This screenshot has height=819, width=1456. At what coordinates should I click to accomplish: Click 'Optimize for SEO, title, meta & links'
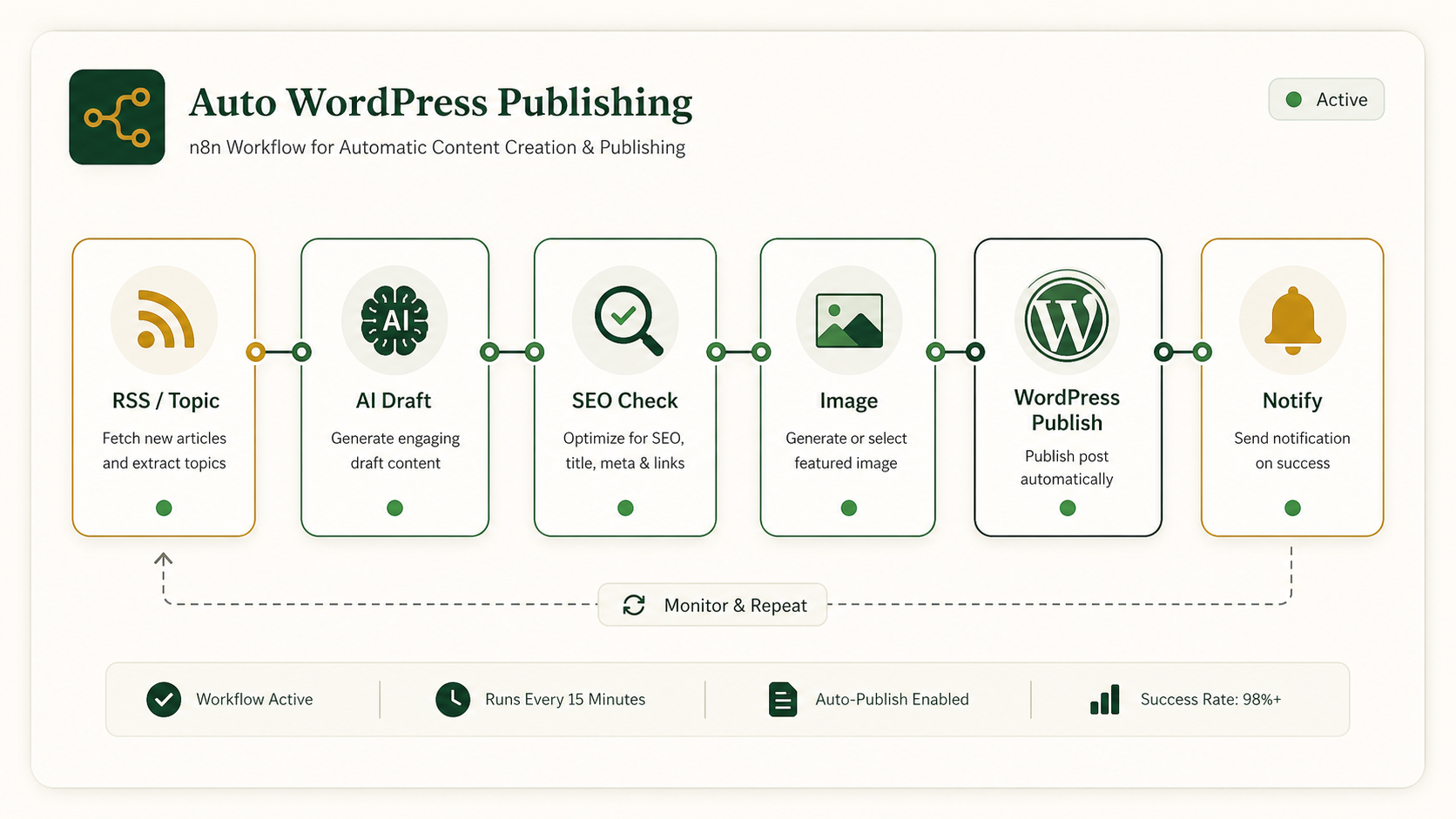click(624, 451)
